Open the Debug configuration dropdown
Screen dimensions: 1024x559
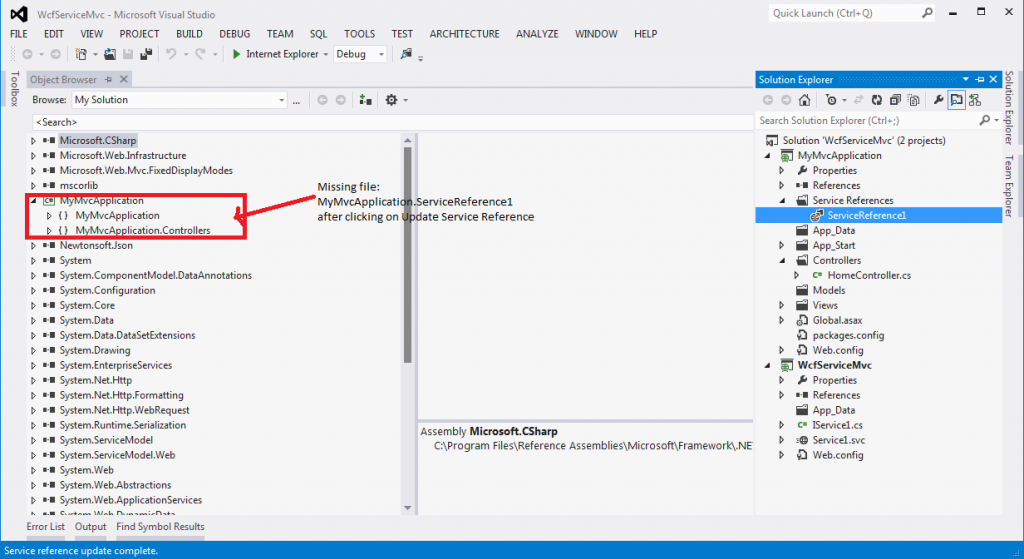[x=381, y=54]
